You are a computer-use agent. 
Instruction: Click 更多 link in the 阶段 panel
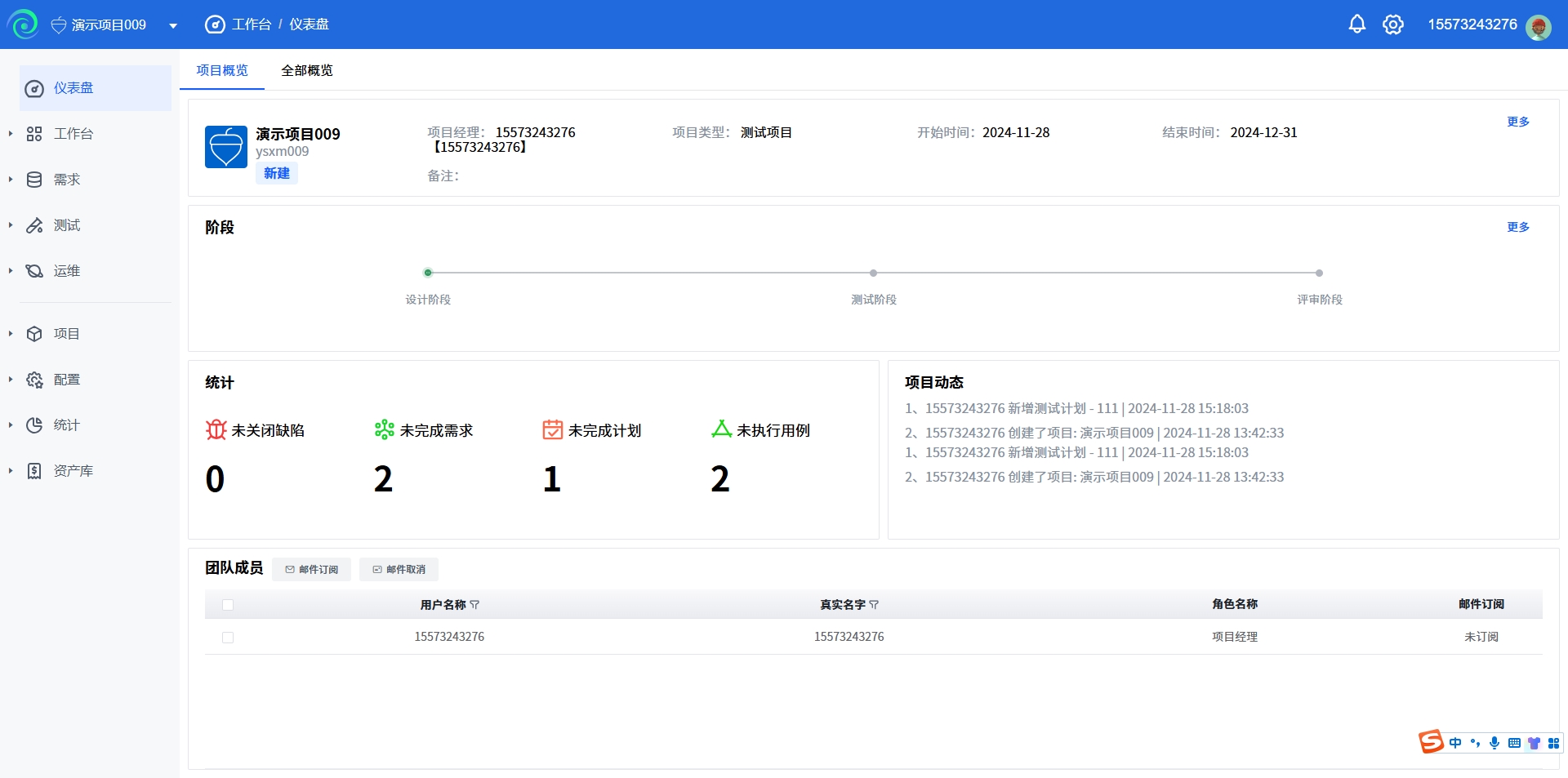(1517, 227)
